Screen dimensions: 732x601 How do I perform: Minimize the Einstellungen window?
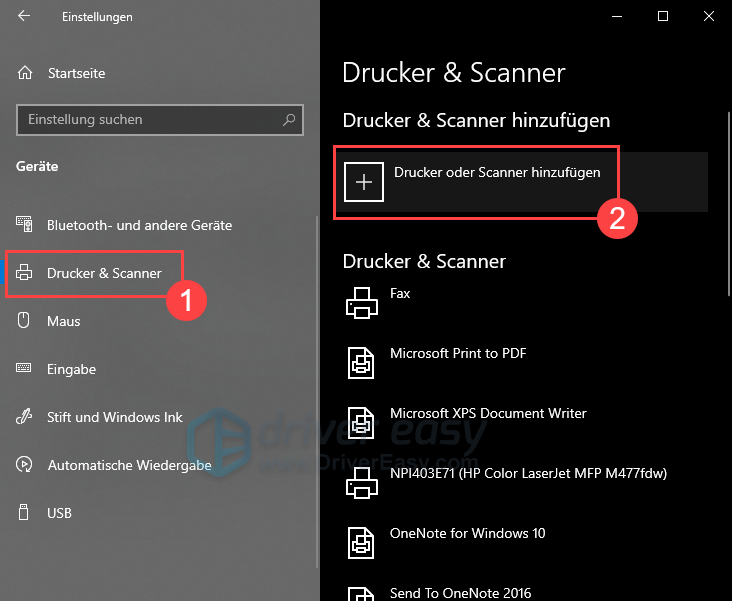click(617, 16)
